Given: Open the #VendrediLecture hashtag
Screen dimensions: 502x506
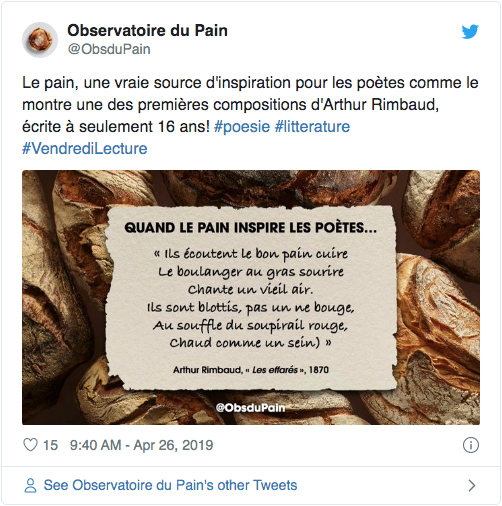Looking at the screenshot, I should pos(85,148).
